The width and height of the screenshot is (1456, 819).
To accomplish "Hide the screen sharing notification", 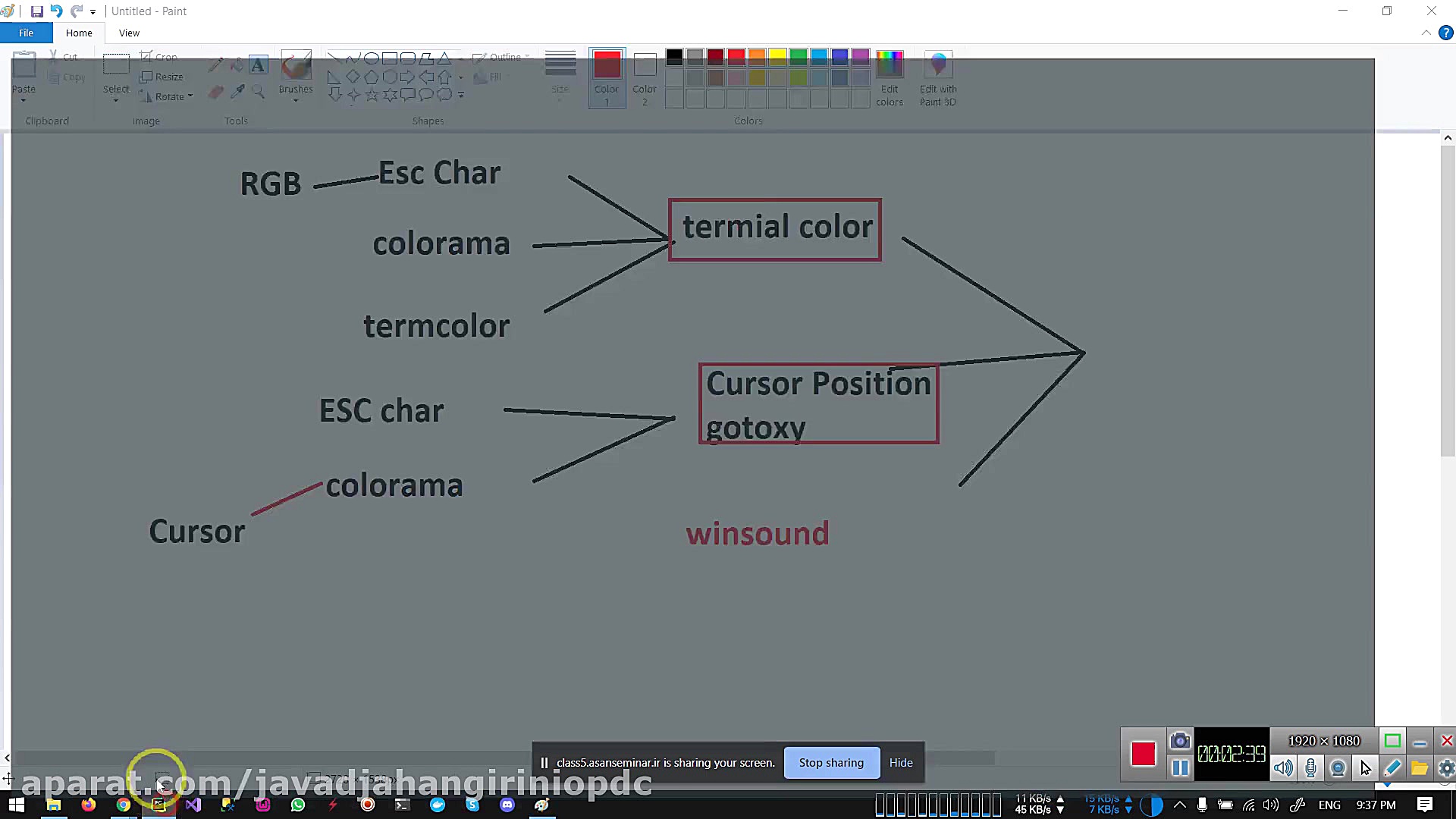I will [901, 762].
